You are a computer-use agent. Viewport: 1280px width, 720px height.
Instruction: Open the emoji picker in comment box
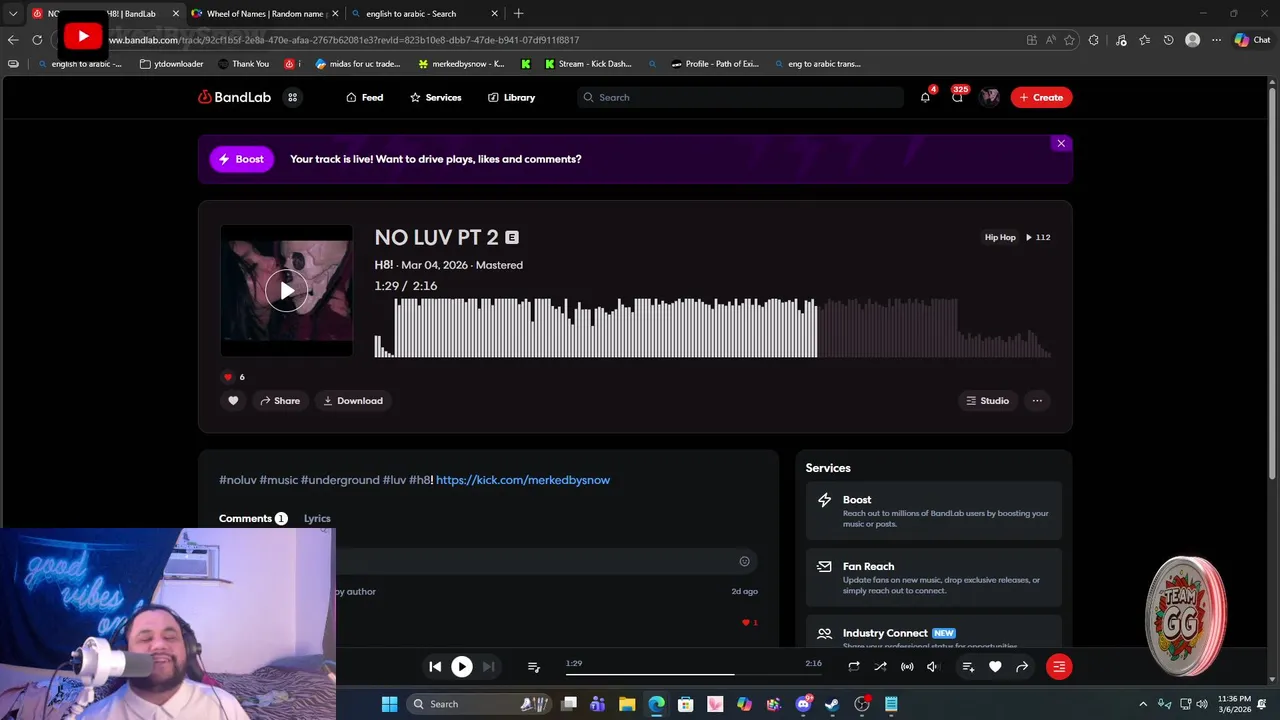(744, 562)
